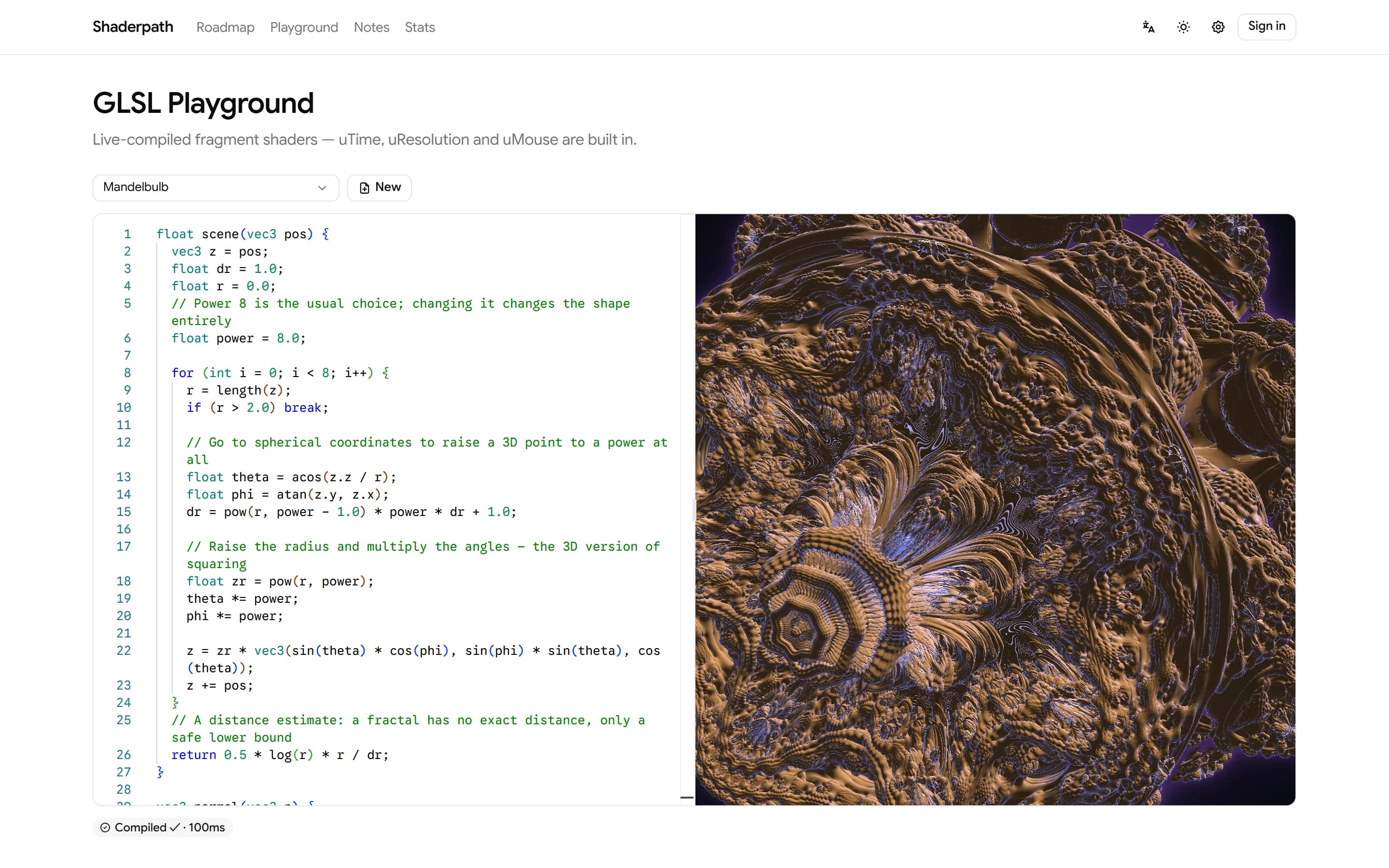The height and width of the screenshot is (868, 1389).
Task: Click the 'theta *= power;' code line
Action: (x=242, y=599)
